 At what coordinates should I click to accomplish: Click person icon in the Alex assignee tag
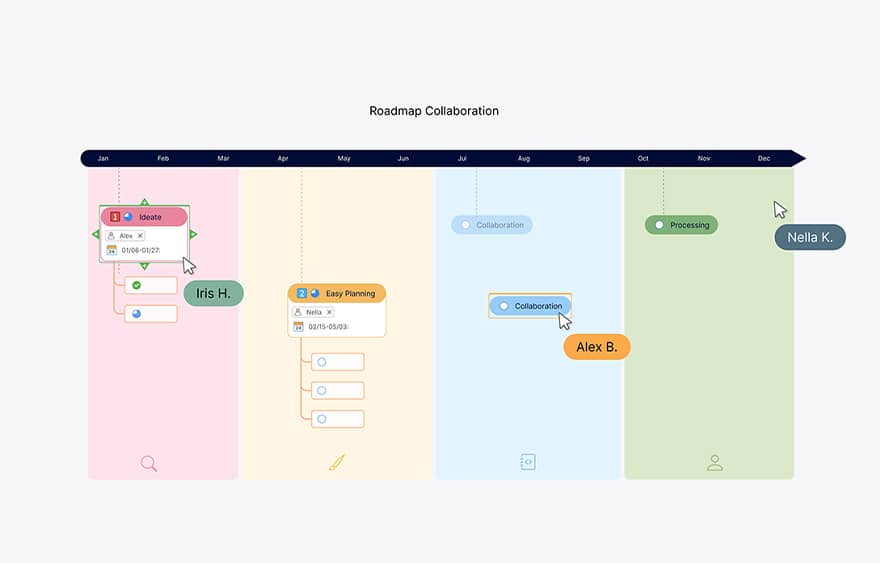(111, 236)
